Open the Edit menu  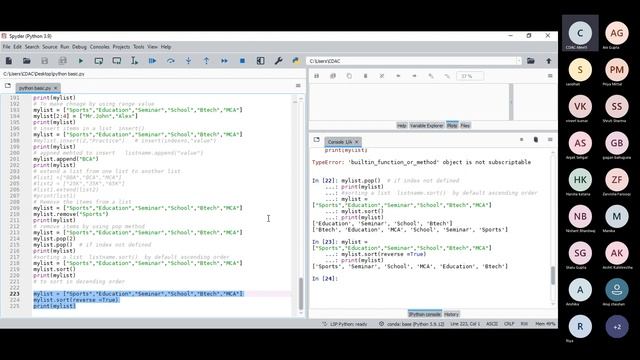tap(17, 47)
